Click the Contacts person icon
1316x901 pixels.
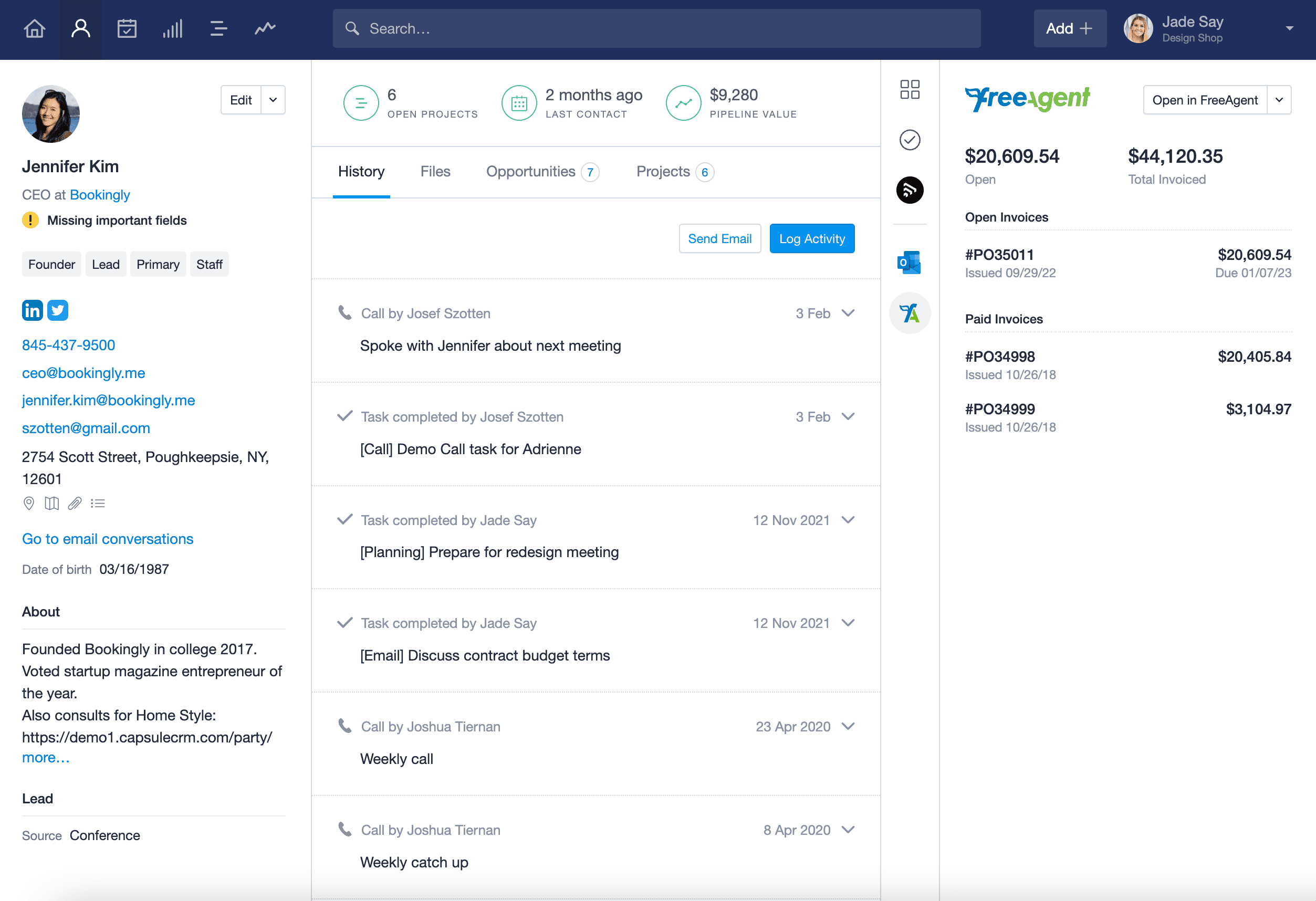(x=81, y=29)
